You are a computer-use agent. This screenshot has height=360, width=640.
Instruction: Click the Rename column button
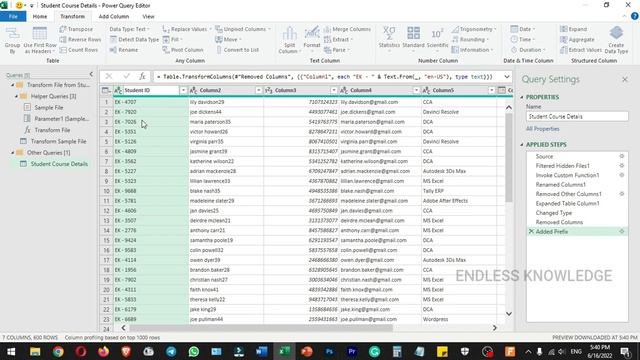(x=124, y=50)
